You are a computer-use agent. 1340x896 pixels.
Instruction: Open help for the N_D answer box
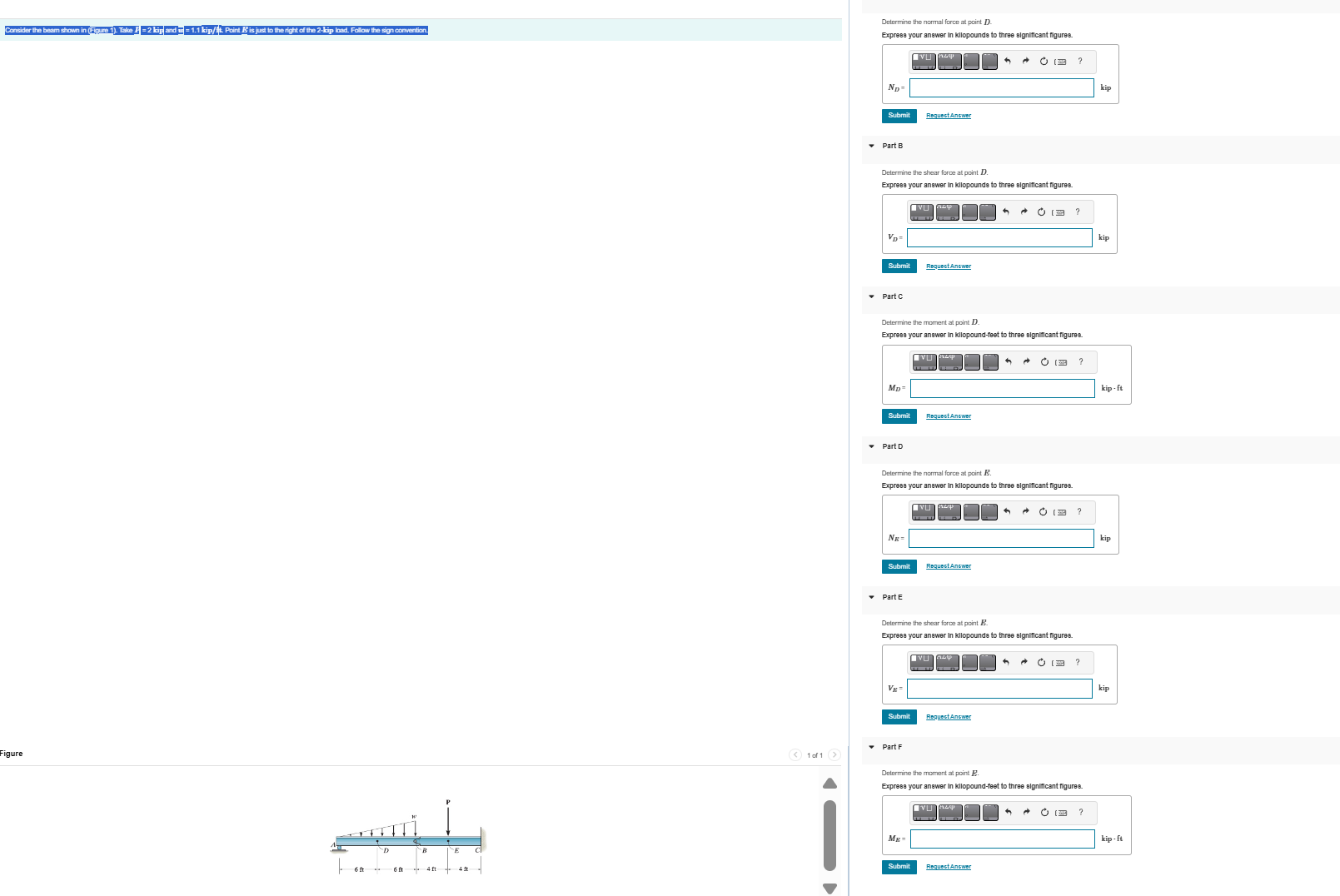point(1080,61)
